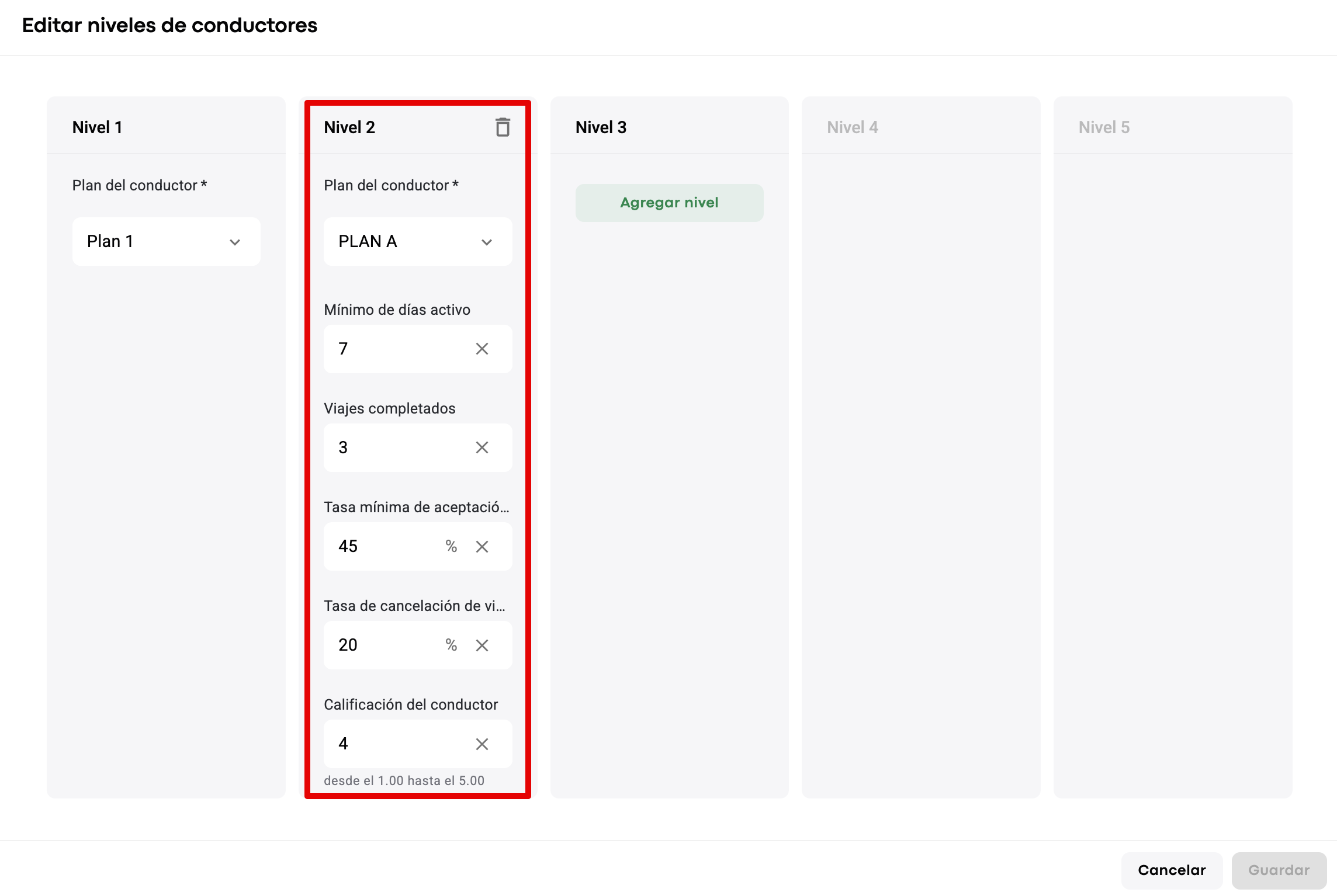Clear the Viajes completados field

[x=482, y=447]
